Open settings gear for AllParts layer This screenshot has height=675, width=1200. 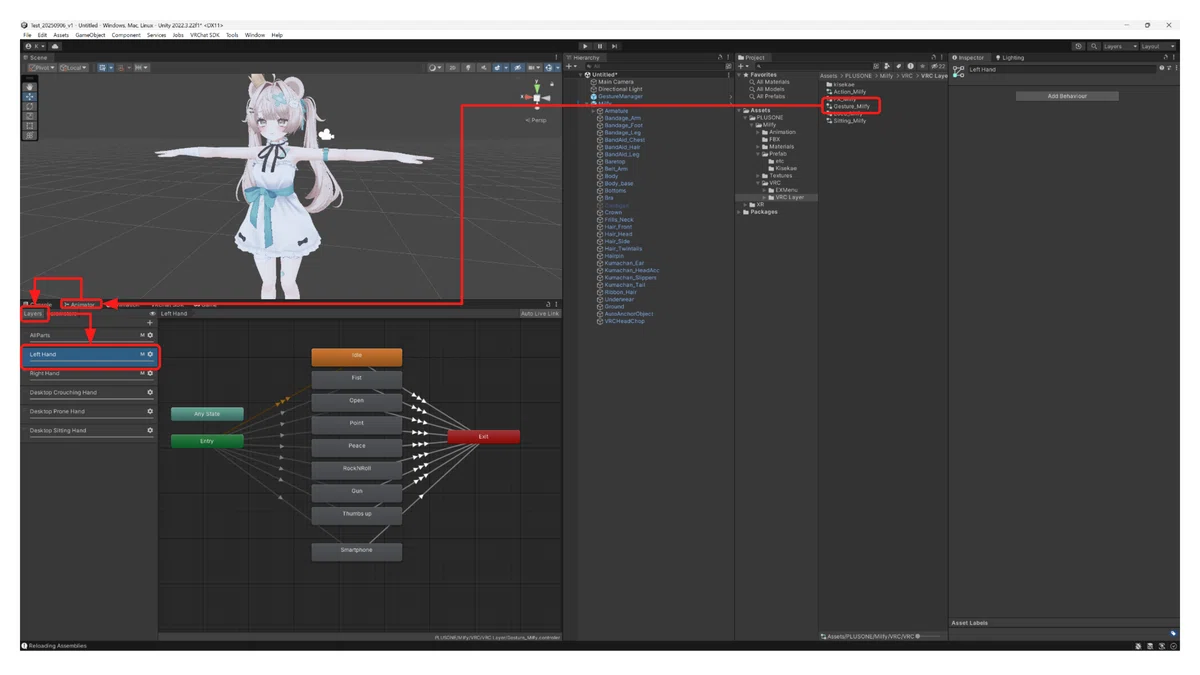pyautogui.click(x=150, y=335)
